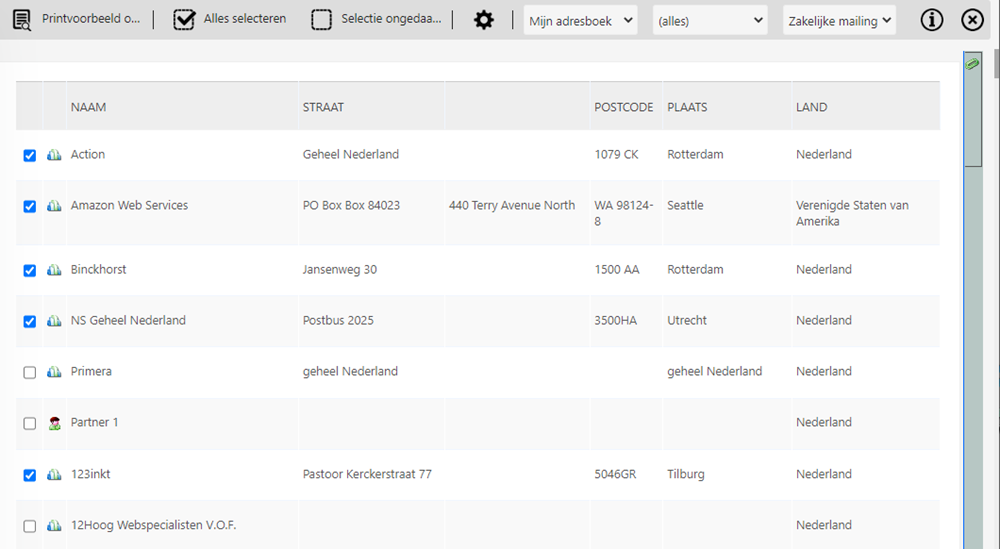1000x549 pixels.
Task: Open the print preview icon
Action: click(x=22, y=20)
